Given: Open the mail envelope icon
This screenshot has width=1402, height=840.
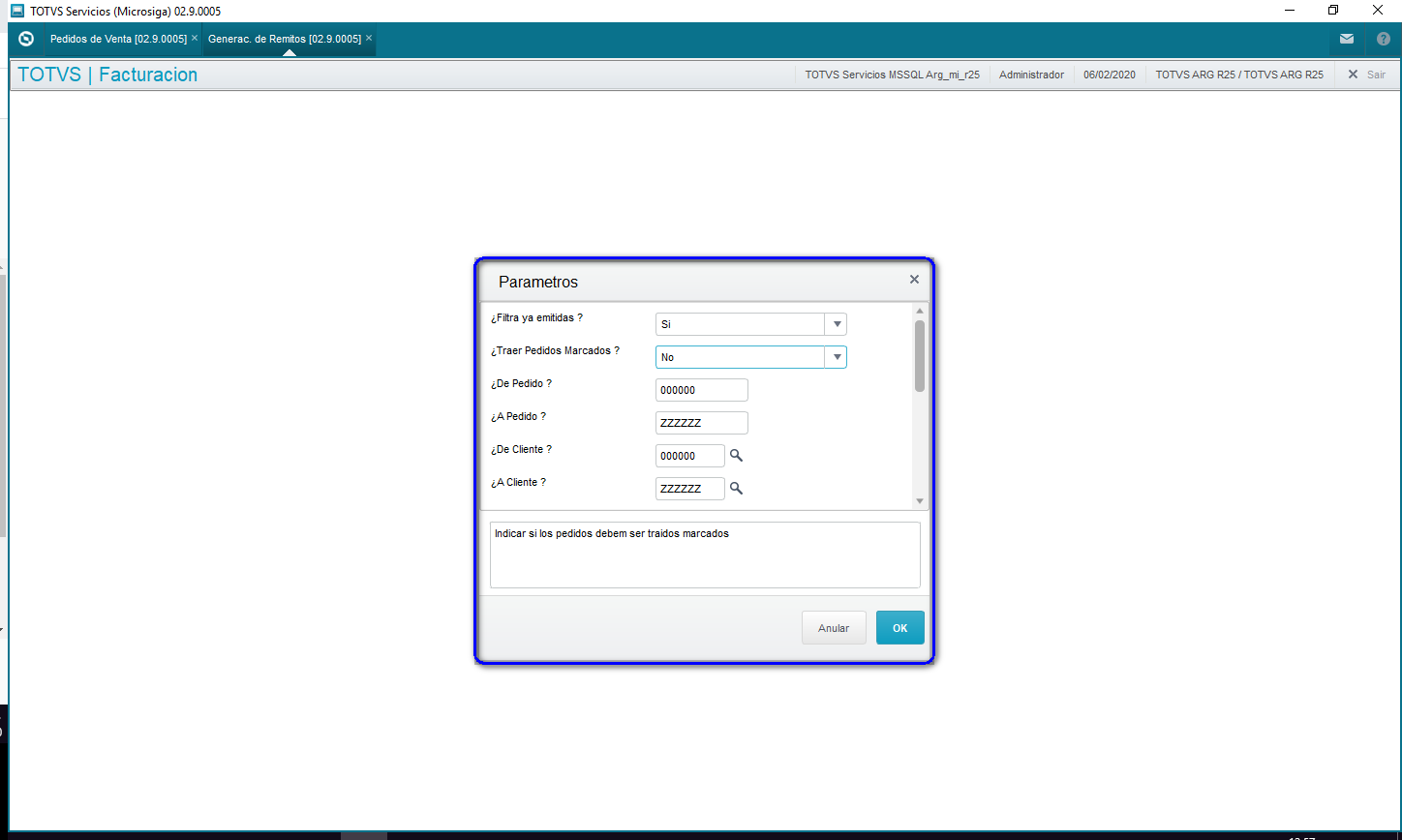Looking at the screenshot, I should [x=1347, y=39].
